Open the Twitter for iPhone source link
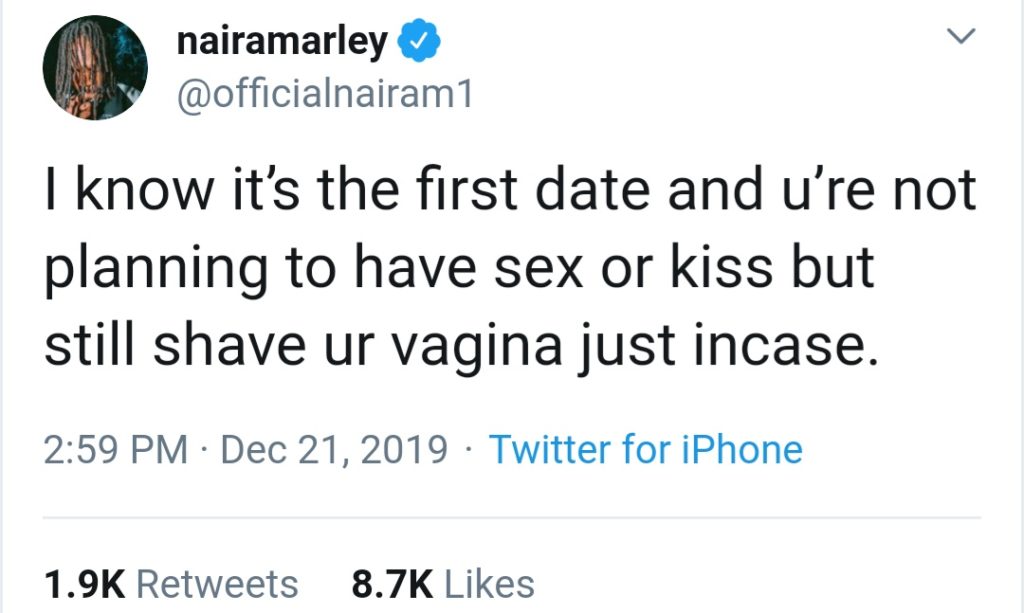Screen dimensions: 1024x613 tap(645, 450)
